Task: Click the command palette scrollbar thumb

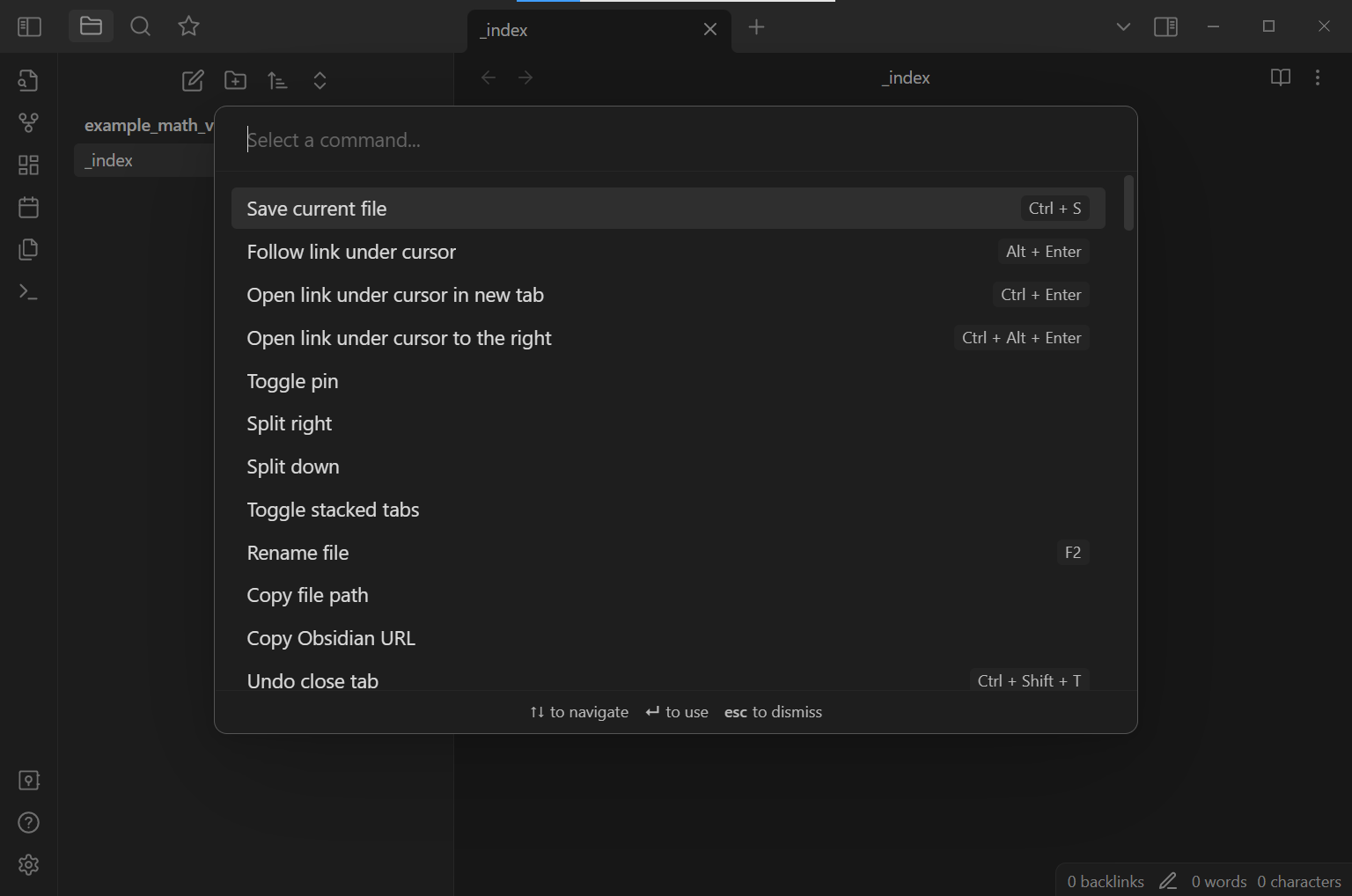Action: (1128, 203)
